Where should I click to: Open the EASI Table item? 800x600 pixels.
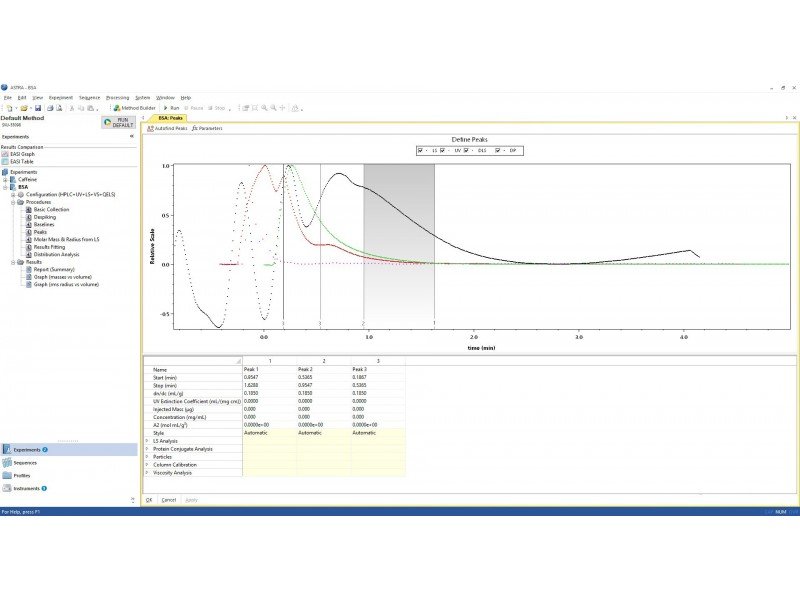point(18,162)
